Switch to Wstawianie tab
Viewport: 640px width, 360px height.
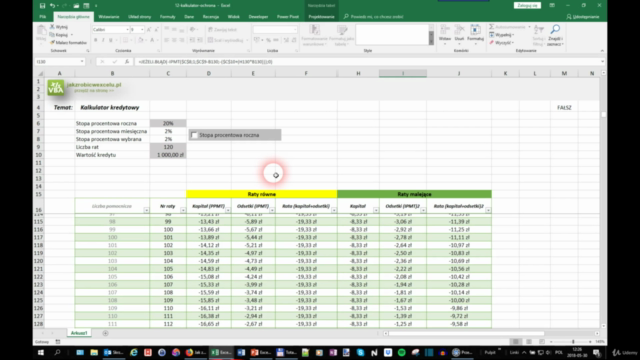(109, 17)
